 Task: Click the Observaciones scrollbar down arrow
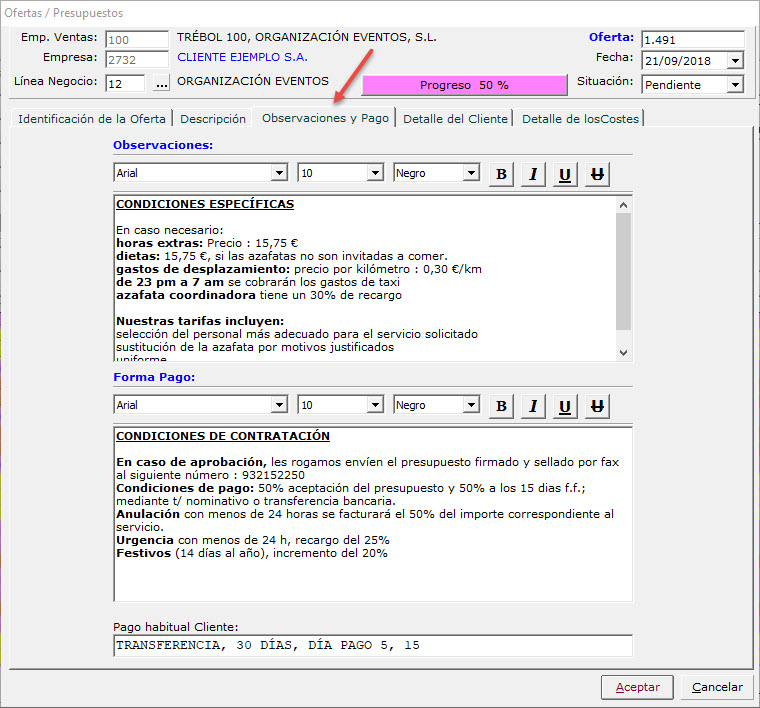[623, 352]
